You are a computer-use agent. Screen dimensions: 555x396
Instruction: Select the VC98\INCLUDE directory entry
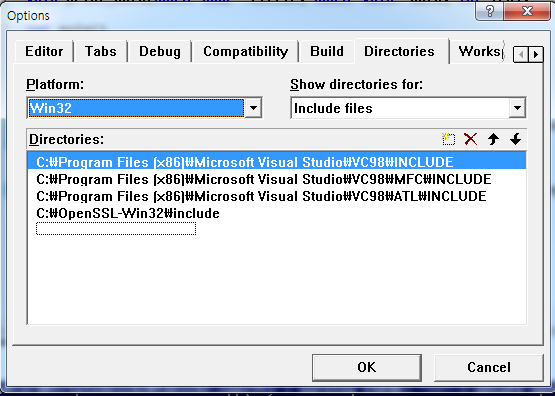pyautogui.click(x=276, y=162)
